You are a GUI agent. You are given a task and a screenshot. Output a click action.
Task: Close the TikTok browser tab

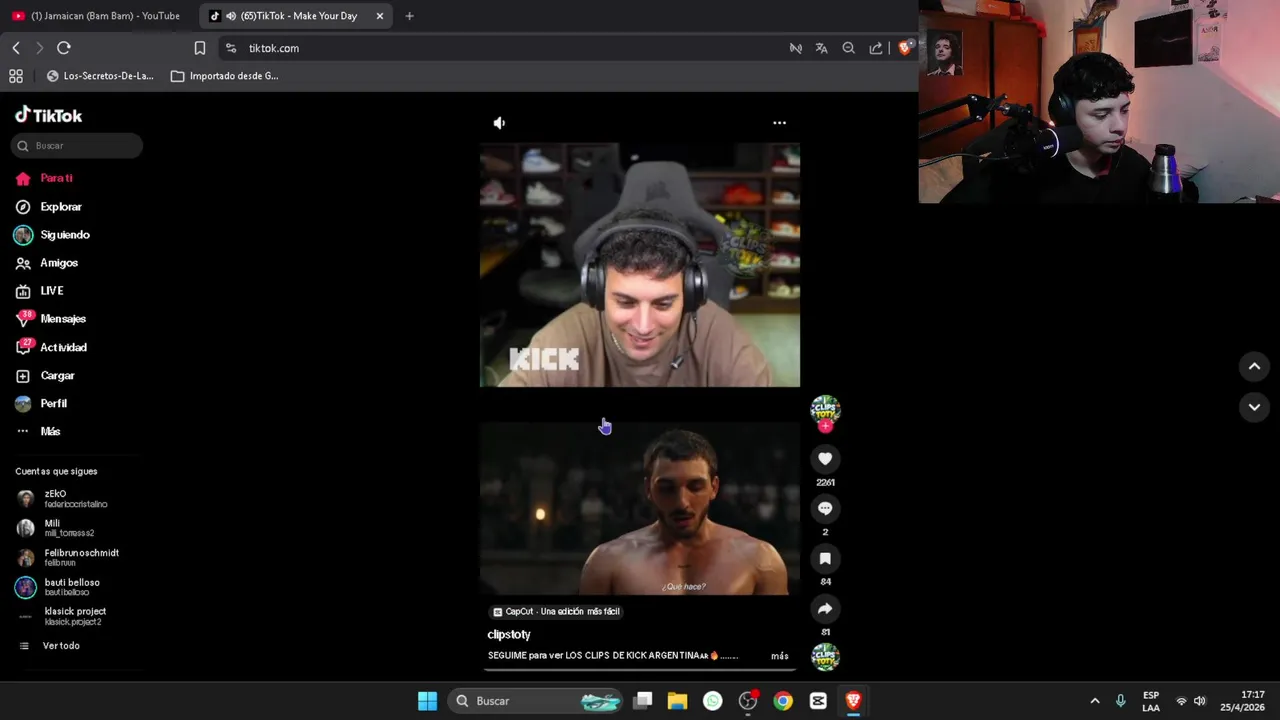380,16
